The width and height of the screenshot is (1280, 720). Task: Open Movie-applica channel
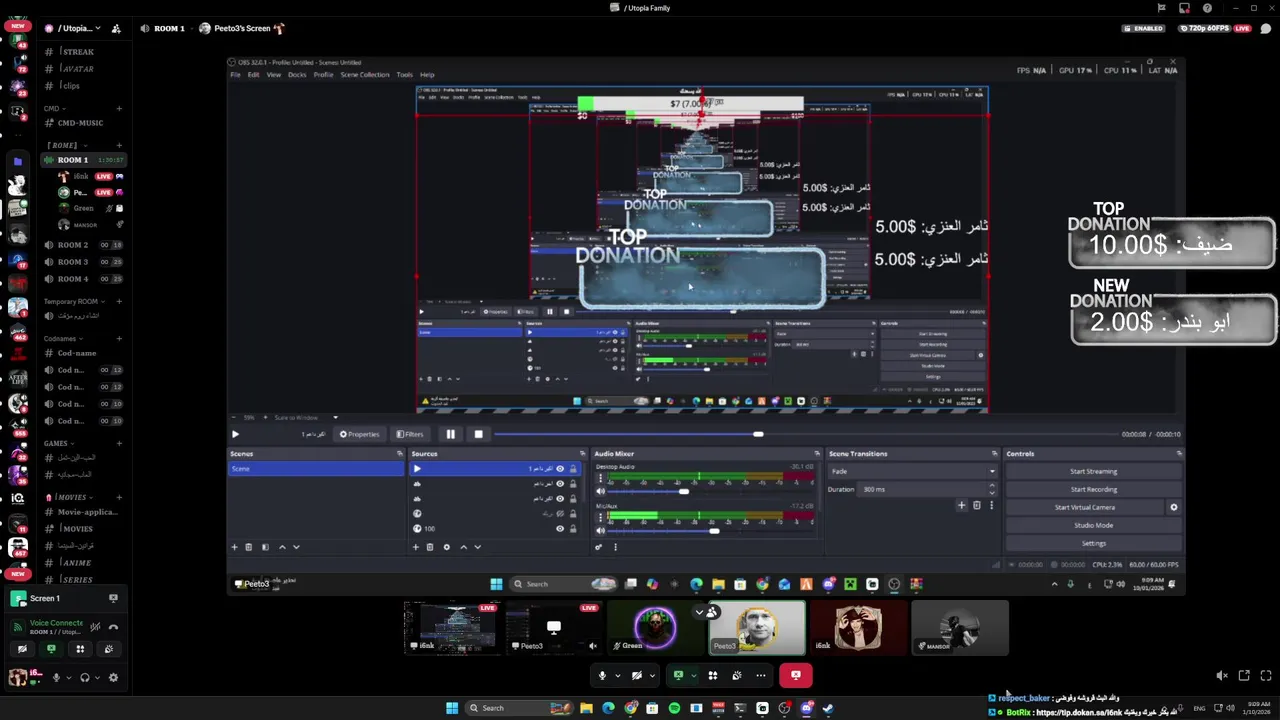point(82,512)
